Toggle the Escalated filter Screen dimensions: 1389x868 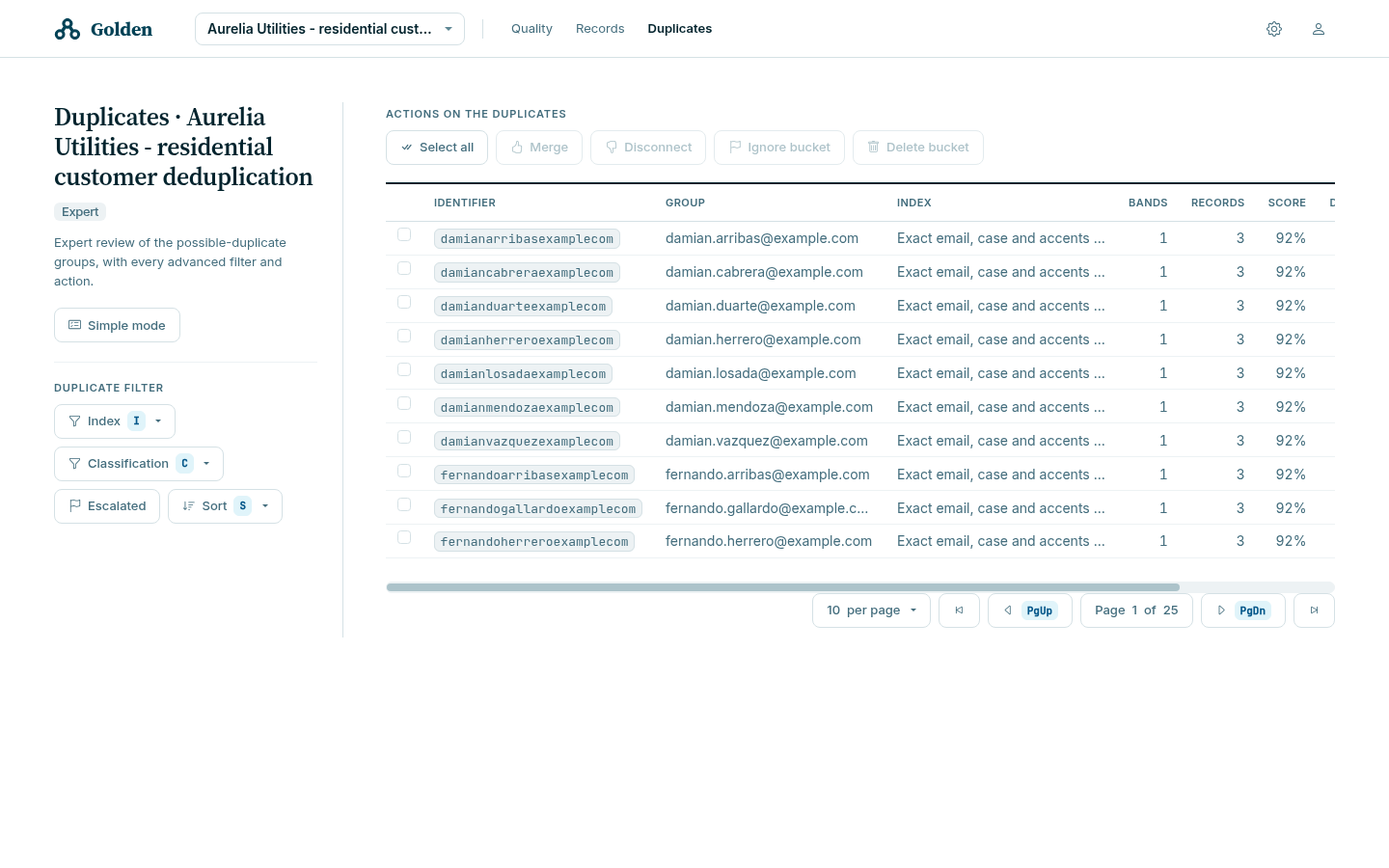coord(107,506)
